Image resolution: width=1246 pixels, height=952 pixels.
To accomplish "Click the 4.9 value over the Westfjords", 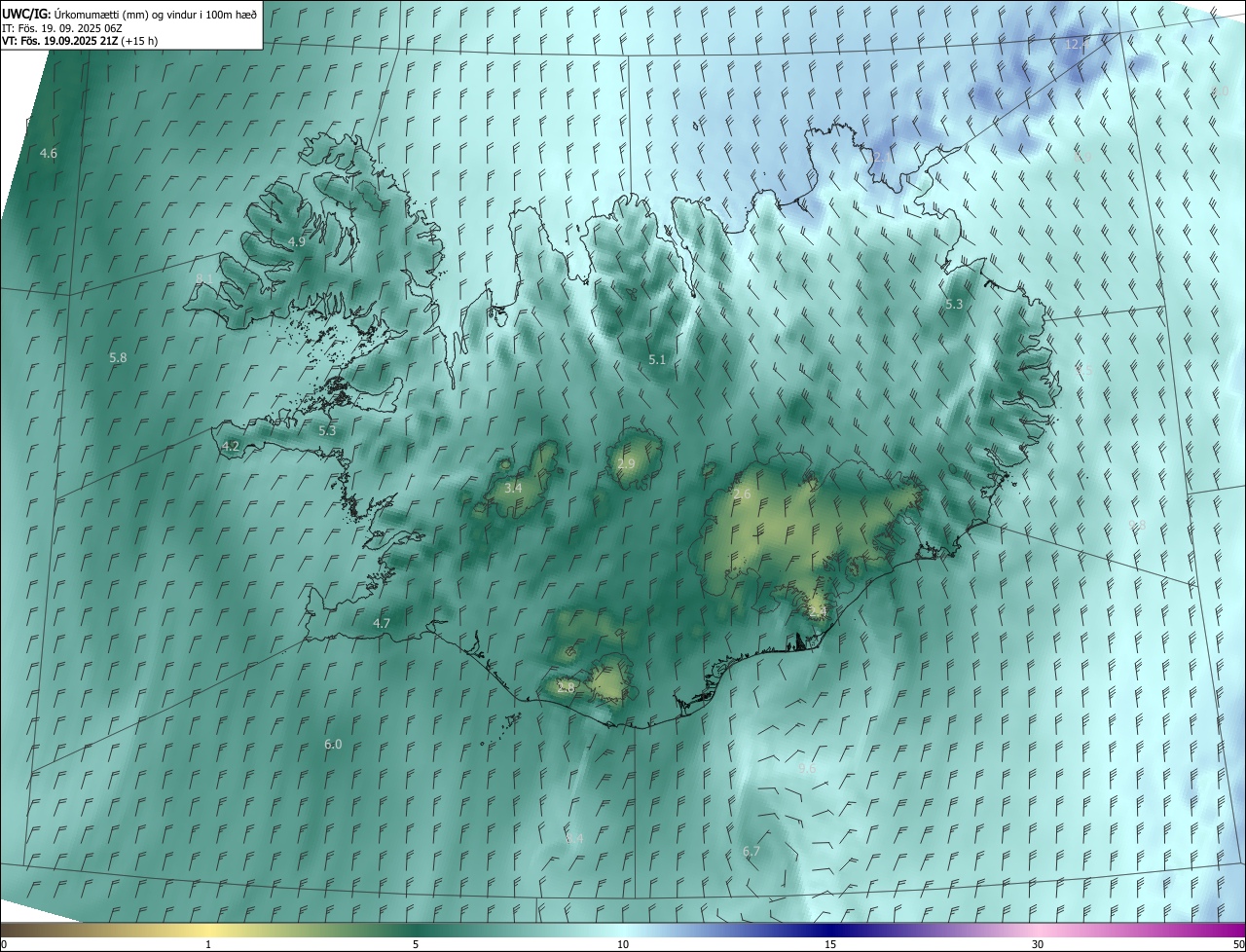I will tap(297, 241).
